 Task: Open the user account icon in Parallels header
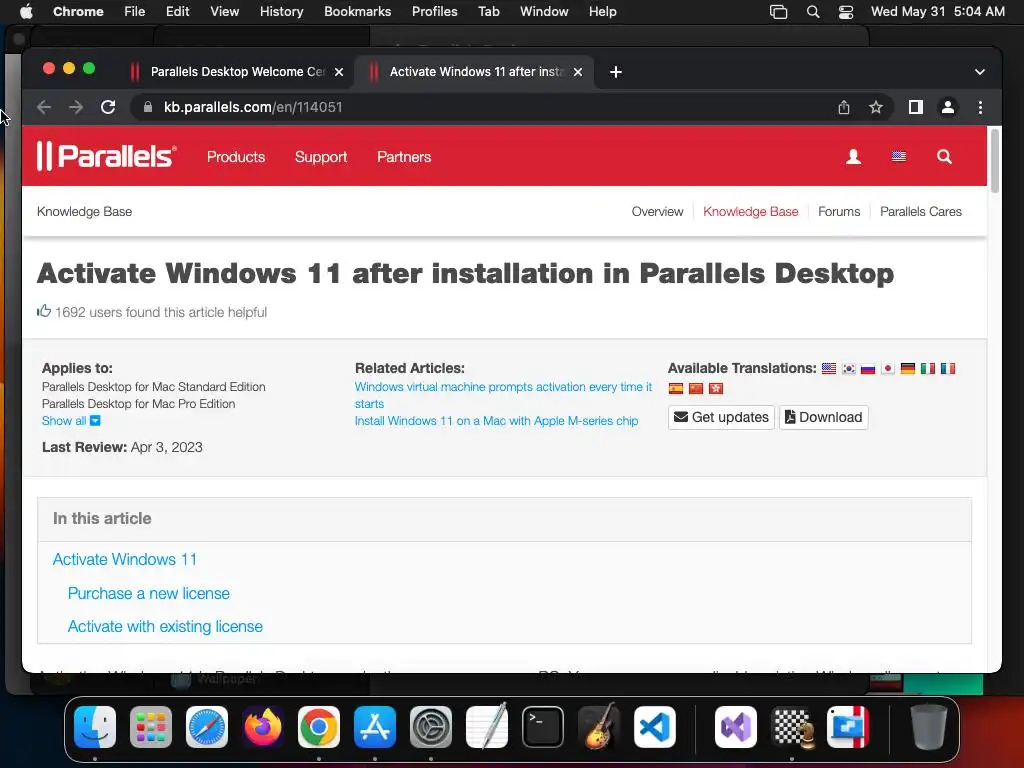(x=853, y=157)
